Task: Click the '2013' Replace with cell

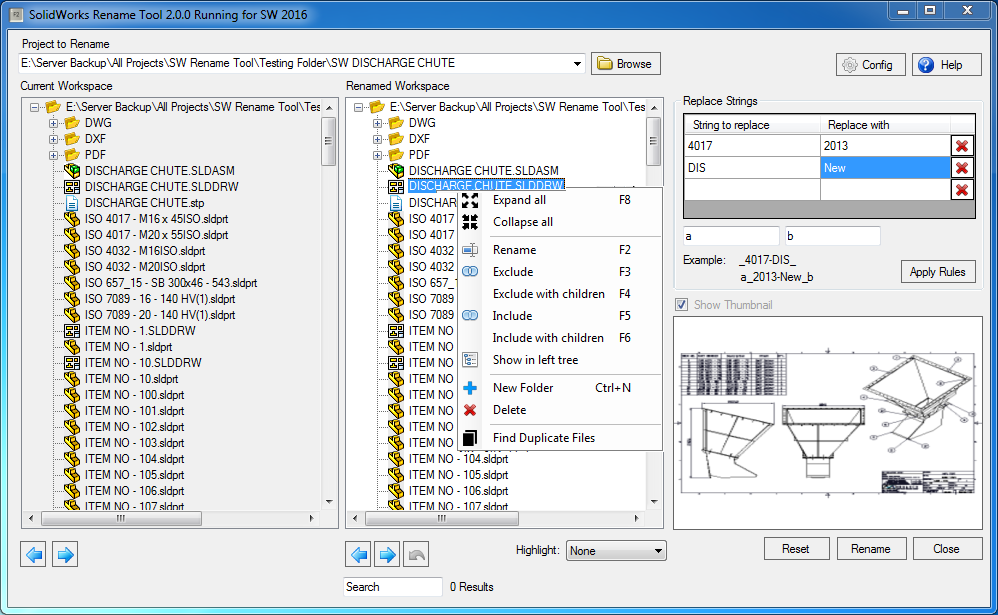Action: (885, 146)
